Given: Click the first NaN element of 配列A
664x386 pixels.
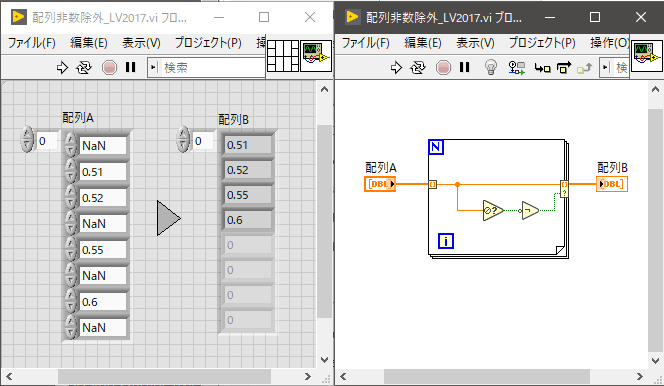Looking at the screenshot, I should 103,146.
